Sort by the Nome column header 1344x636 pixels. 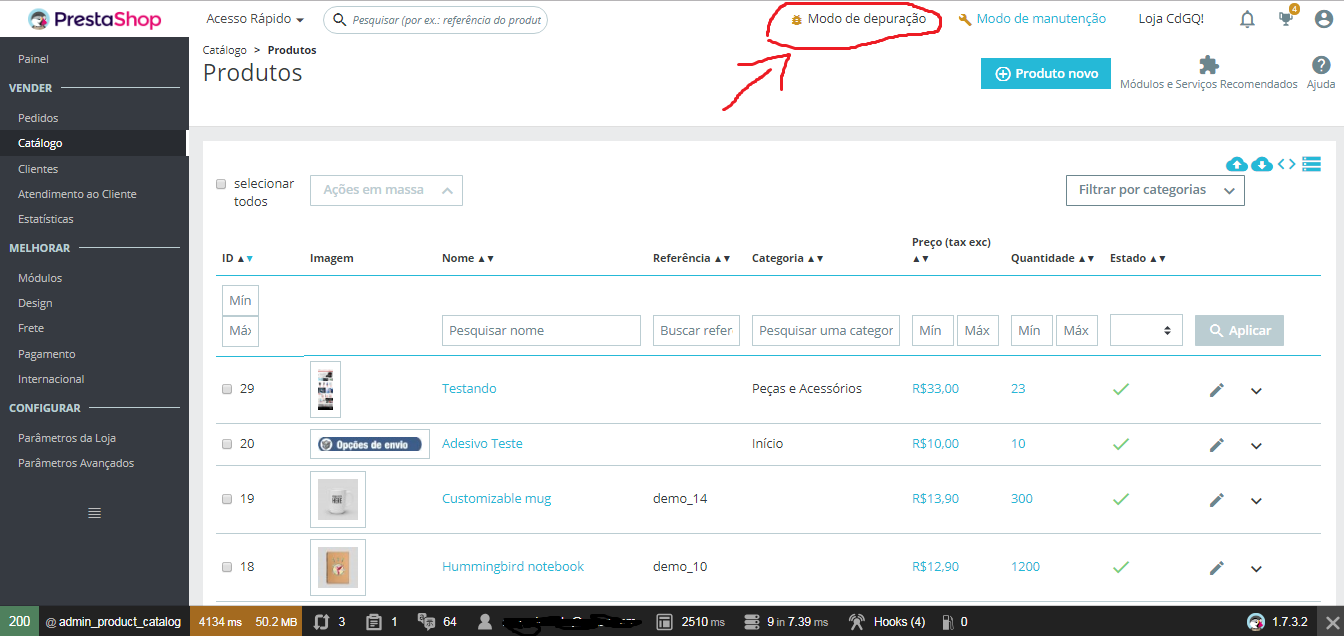point(467,258)
